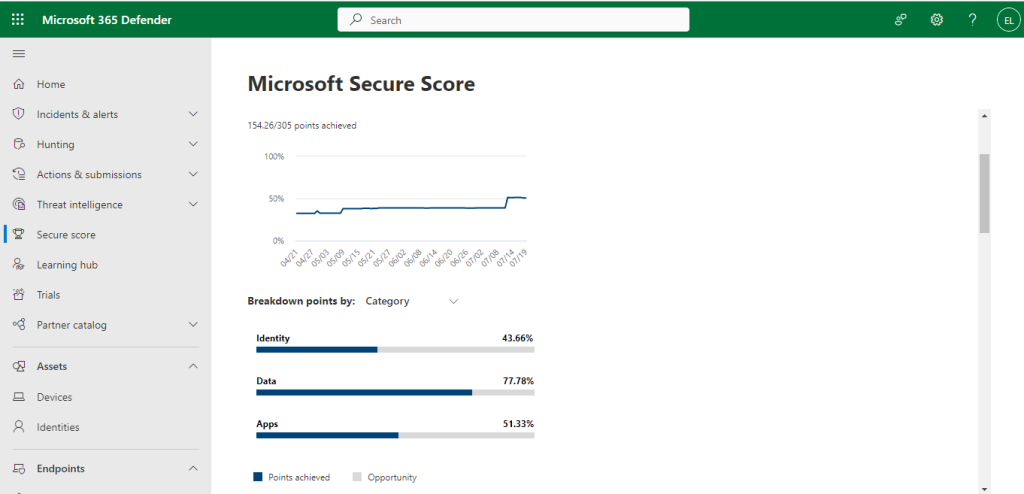Screen dimensions: 1024x494
Task: Open the Breakdown points by Category dropdown
Action: [412, 301]
